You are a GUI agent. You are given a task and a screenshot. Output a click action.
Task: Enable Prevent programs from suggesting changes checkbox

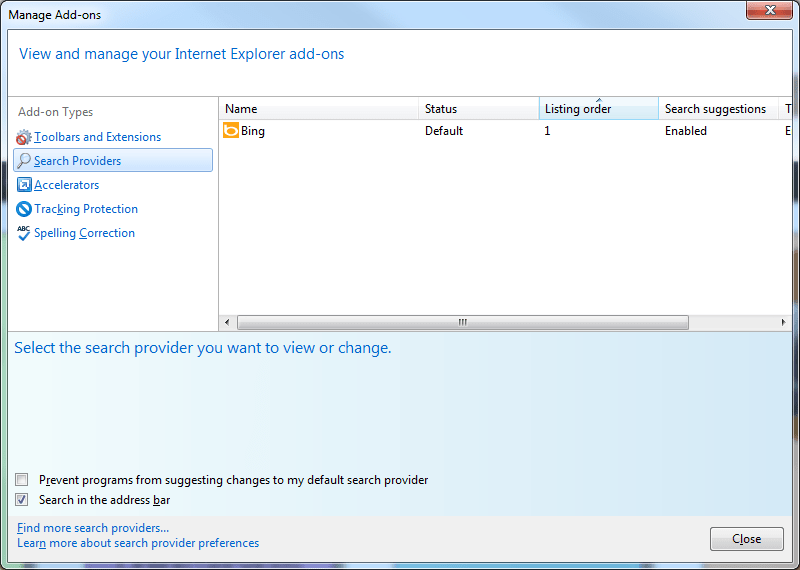[x=21, y=480]
